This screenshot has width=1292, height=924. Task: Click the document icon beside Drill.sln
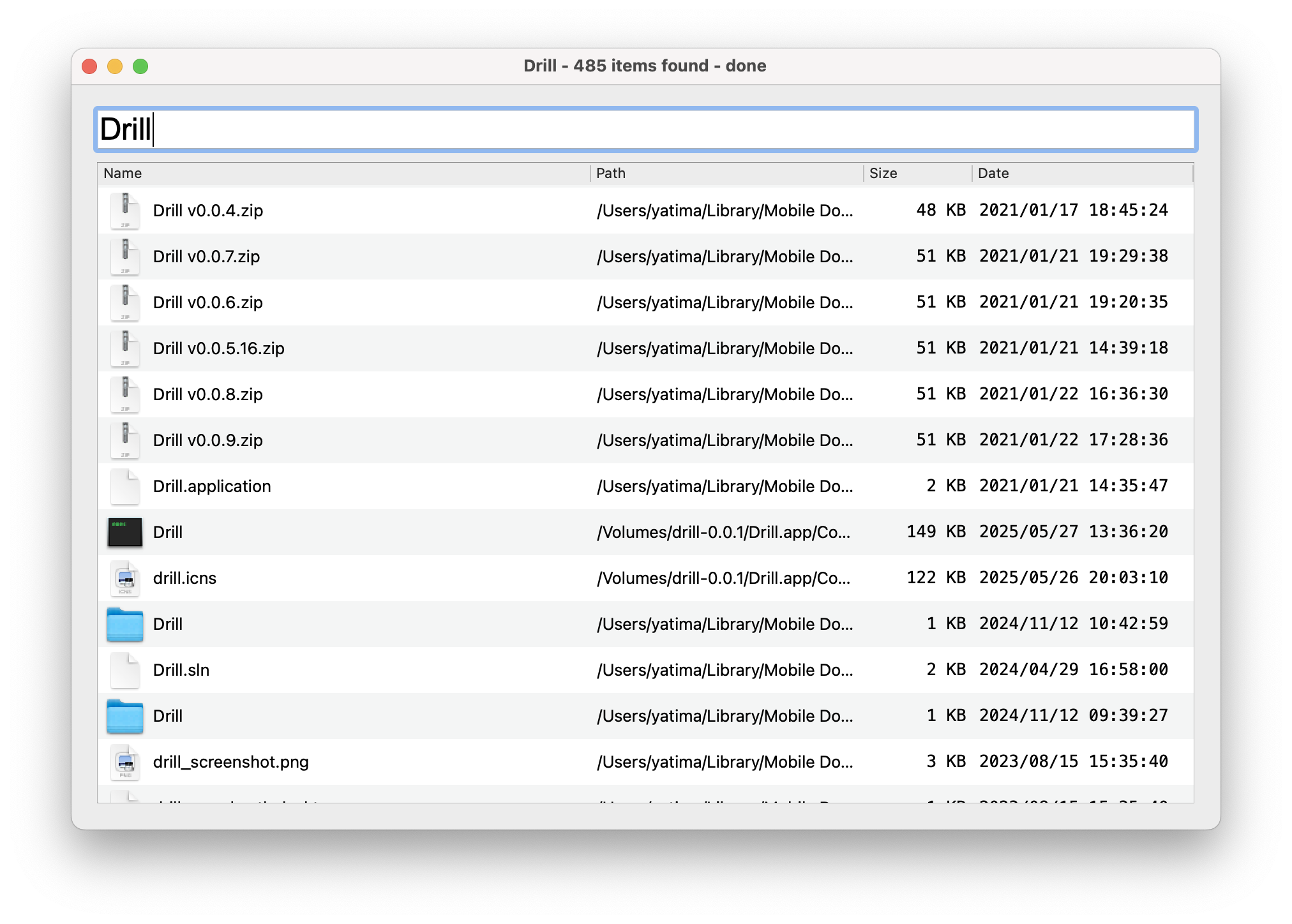pos(125,670)
